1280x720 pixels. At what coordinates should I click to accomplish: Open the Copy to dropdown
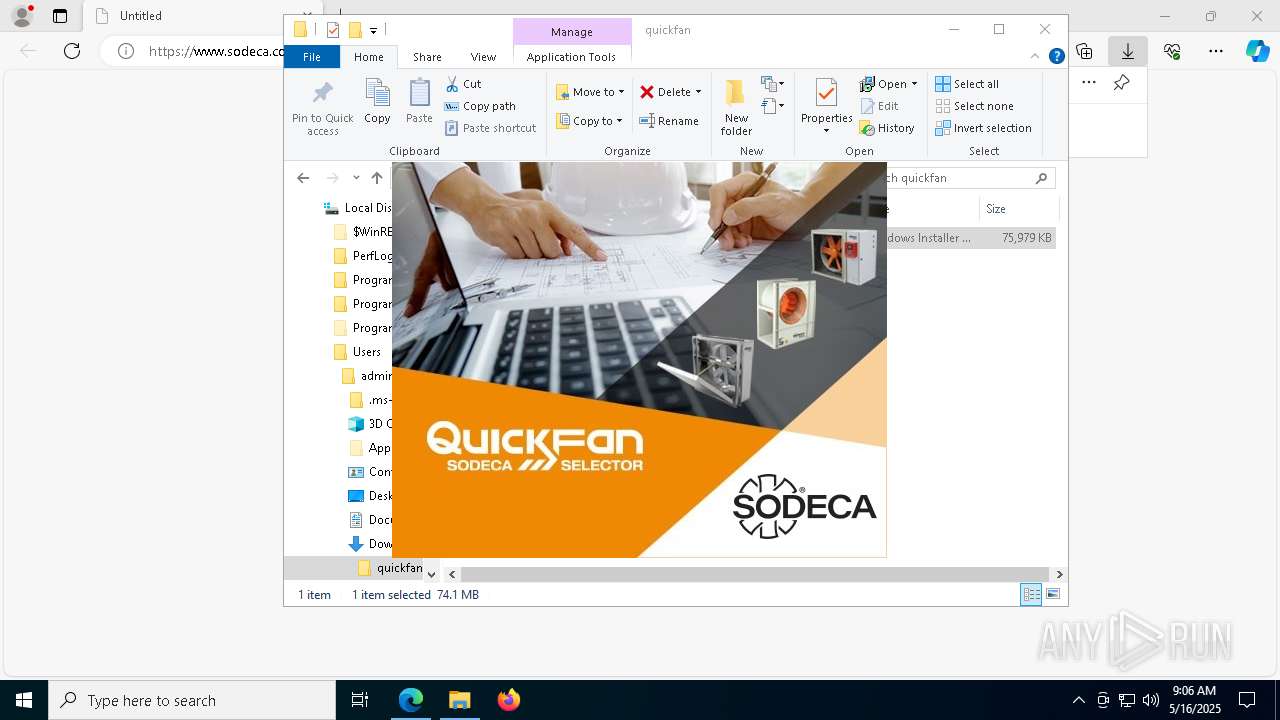[x=589, y=121]
